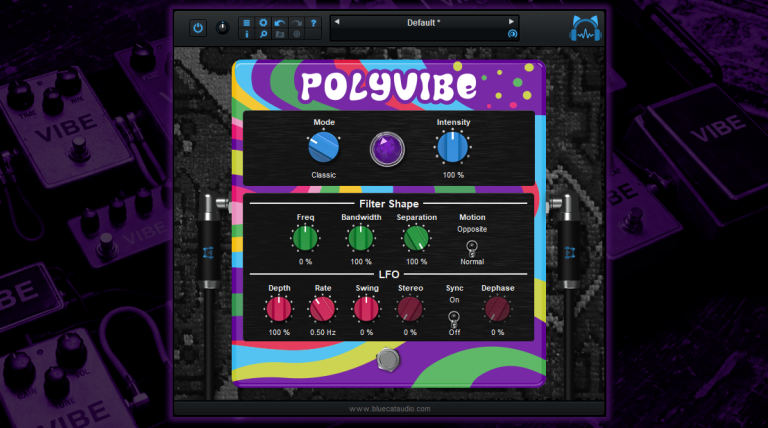Viewport: 768px width, 428px height.
Task: Click the green Separation knob
Action: click(416, 238)
